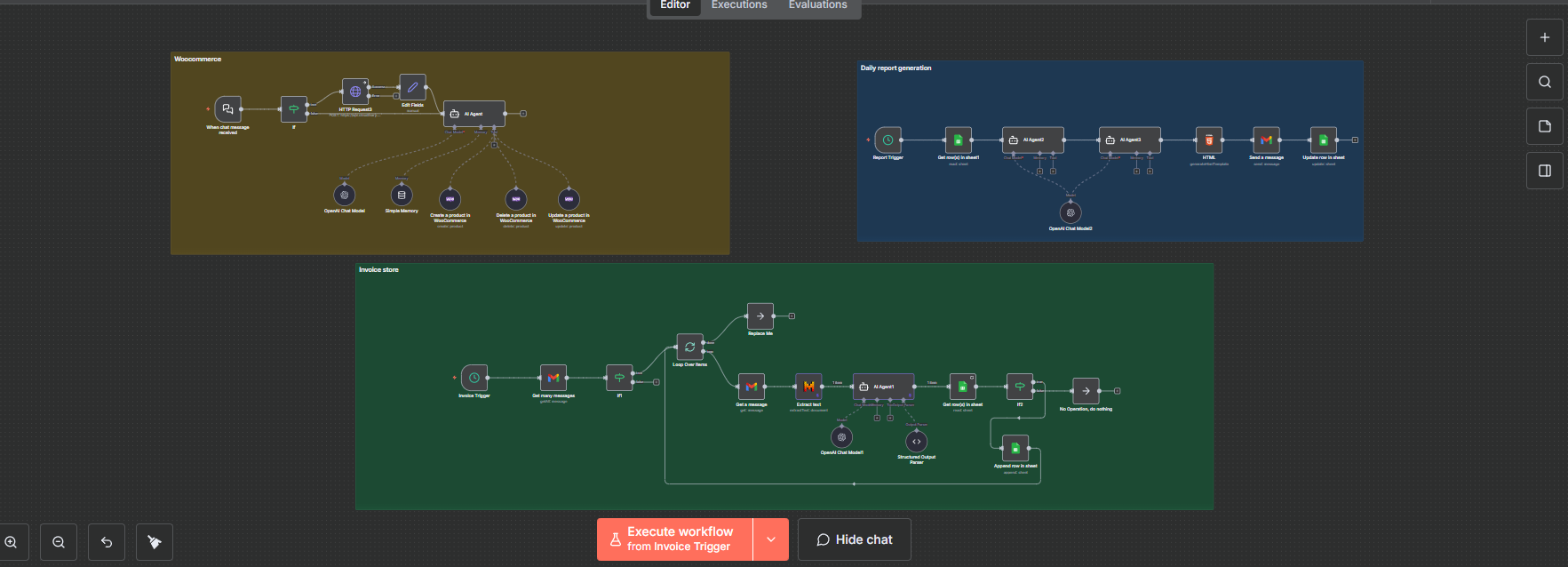Select the Report Trigger node
1568x567 pixels.
click(x=887, y=140)
